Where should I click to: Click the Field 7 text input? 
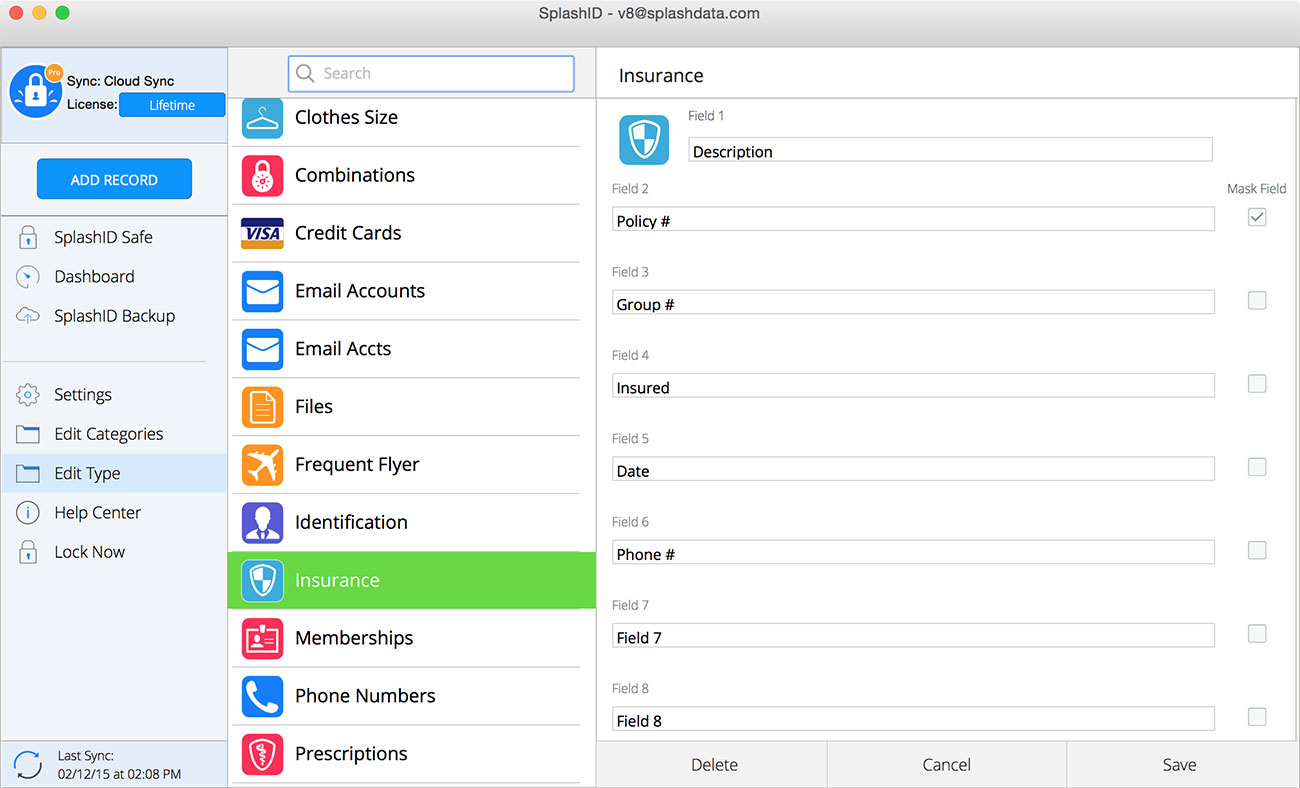[913, 636]
